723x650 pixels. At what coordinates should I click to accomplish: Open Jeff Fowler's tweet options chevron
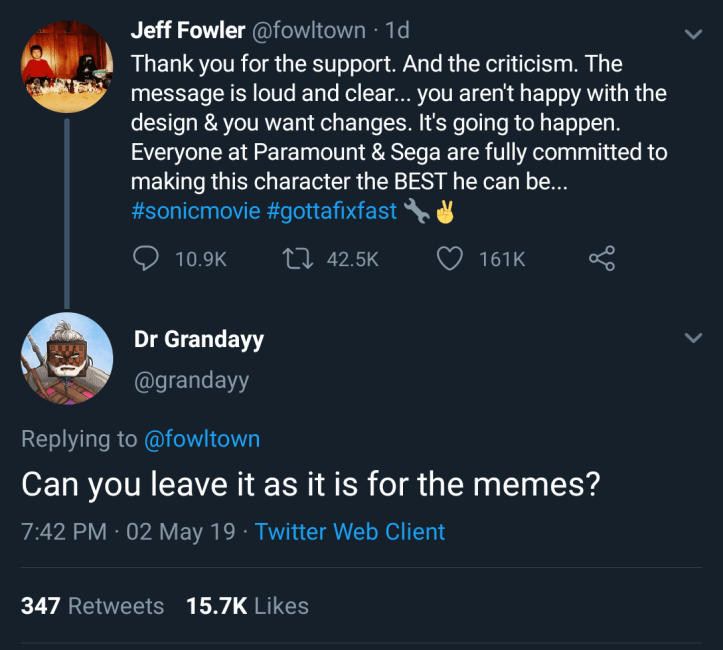coord(692,34)
